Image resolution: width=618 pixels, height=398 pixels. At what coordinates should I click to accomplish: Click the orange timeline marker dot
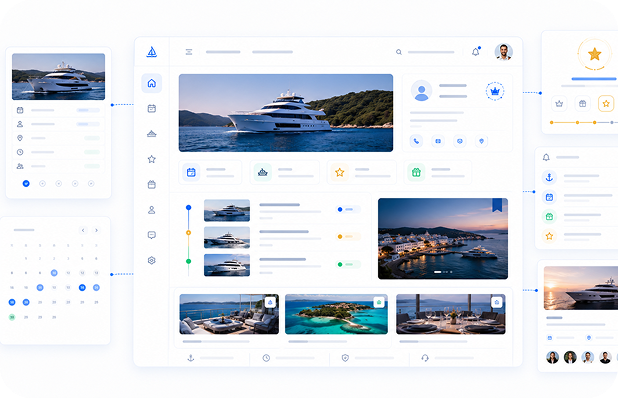(188, 232)
